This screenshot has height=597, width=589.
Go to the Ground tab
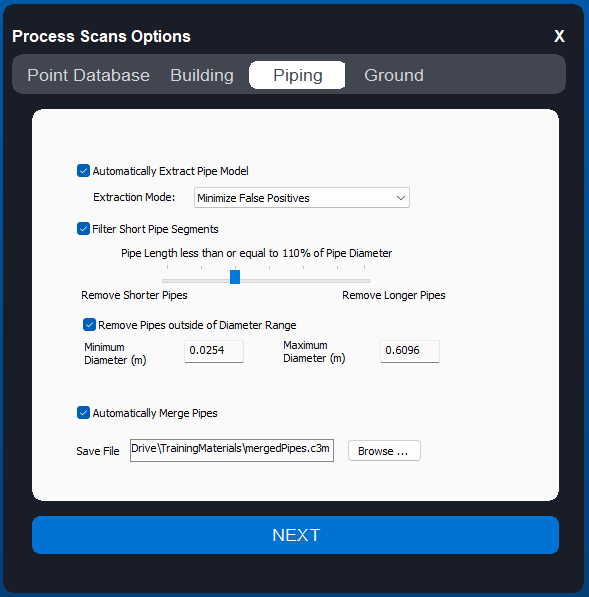pos(394,75)
